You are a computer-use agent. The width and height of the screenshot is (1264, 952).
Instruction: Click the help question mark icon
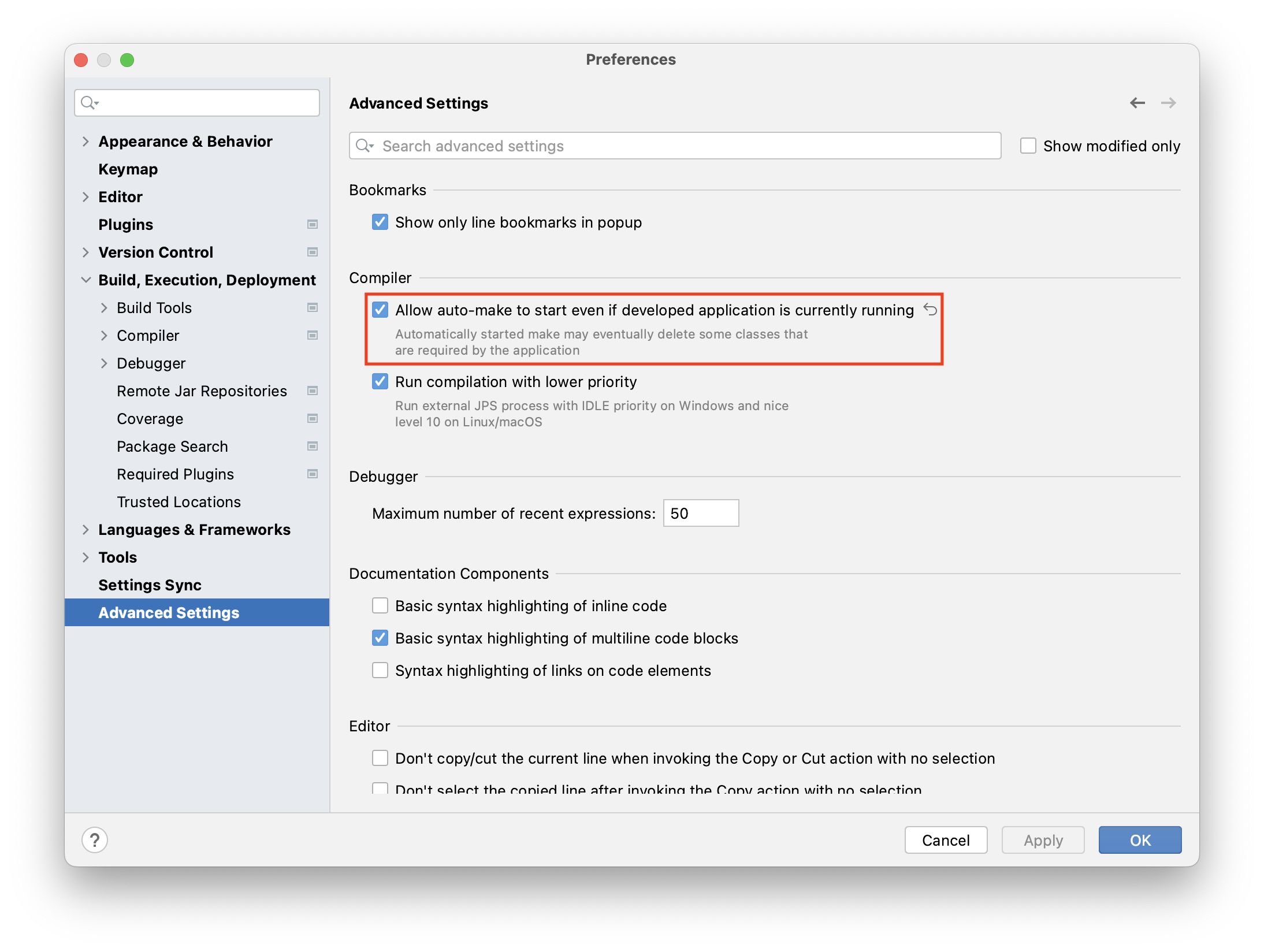pos(95,839)
